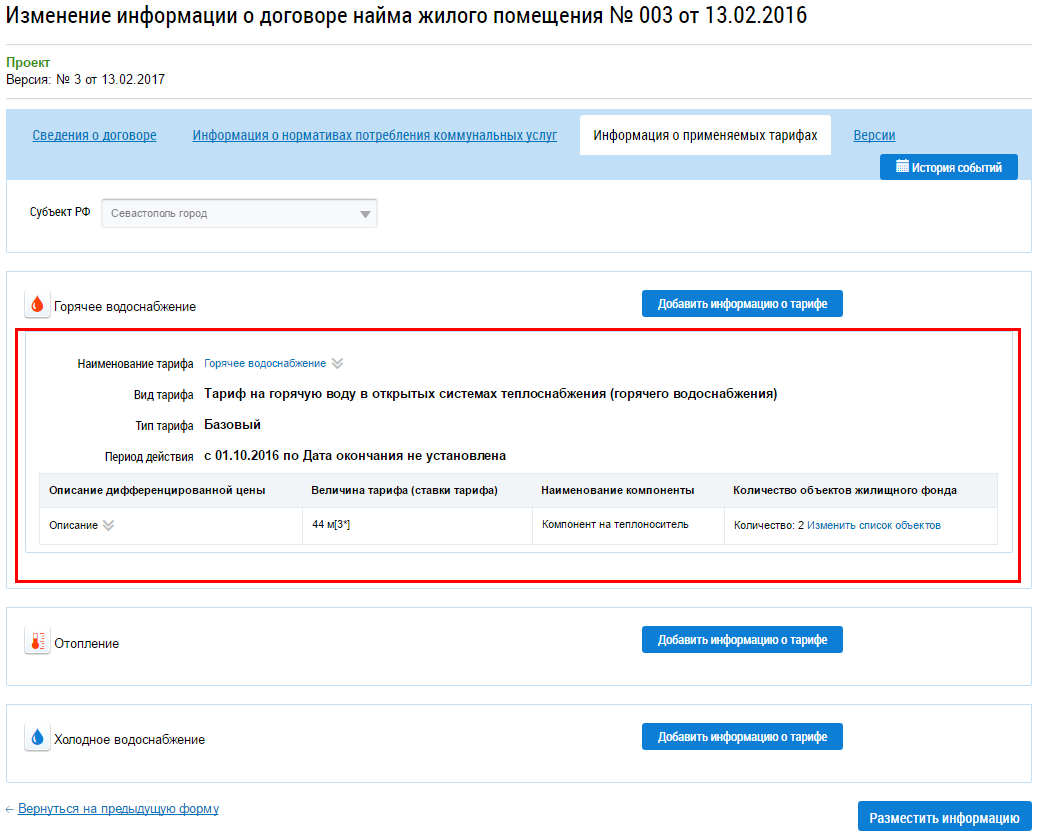Image resolution: width=1042 pixels, height=836 pixels.
Task: Click the Изменить список объектов link
Action: coord(873,525)
